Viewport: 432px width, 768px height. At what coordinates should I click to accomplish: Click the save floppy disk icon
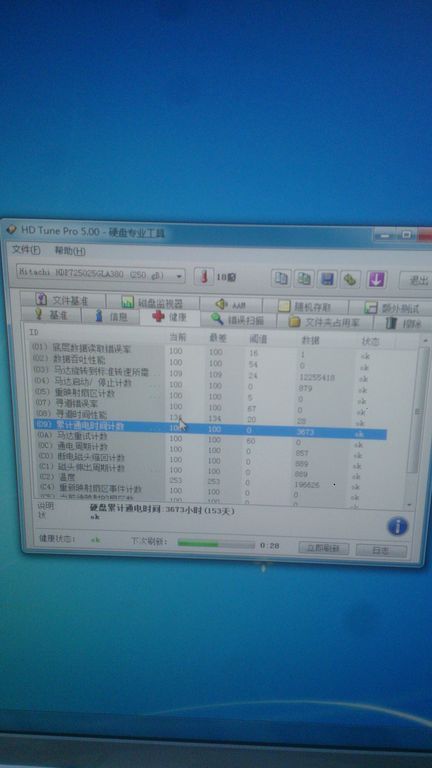tap(327, 279)
